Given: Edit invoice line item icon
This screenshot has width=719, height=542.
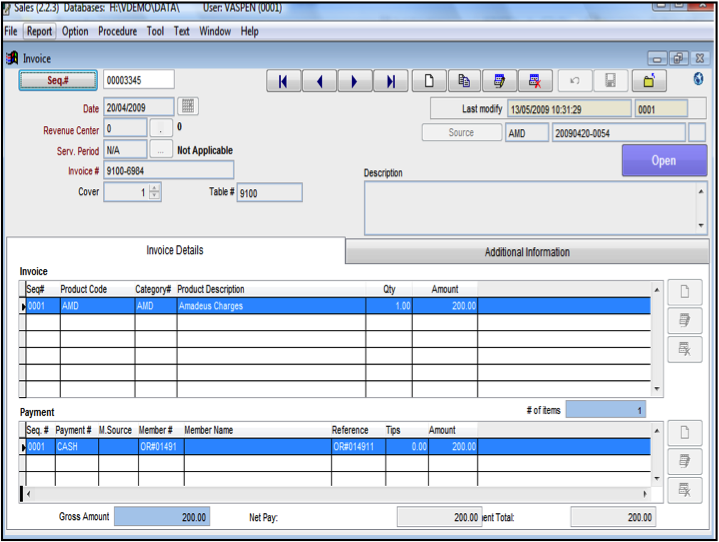Looking at the screenshot, I should coord(685,320).
